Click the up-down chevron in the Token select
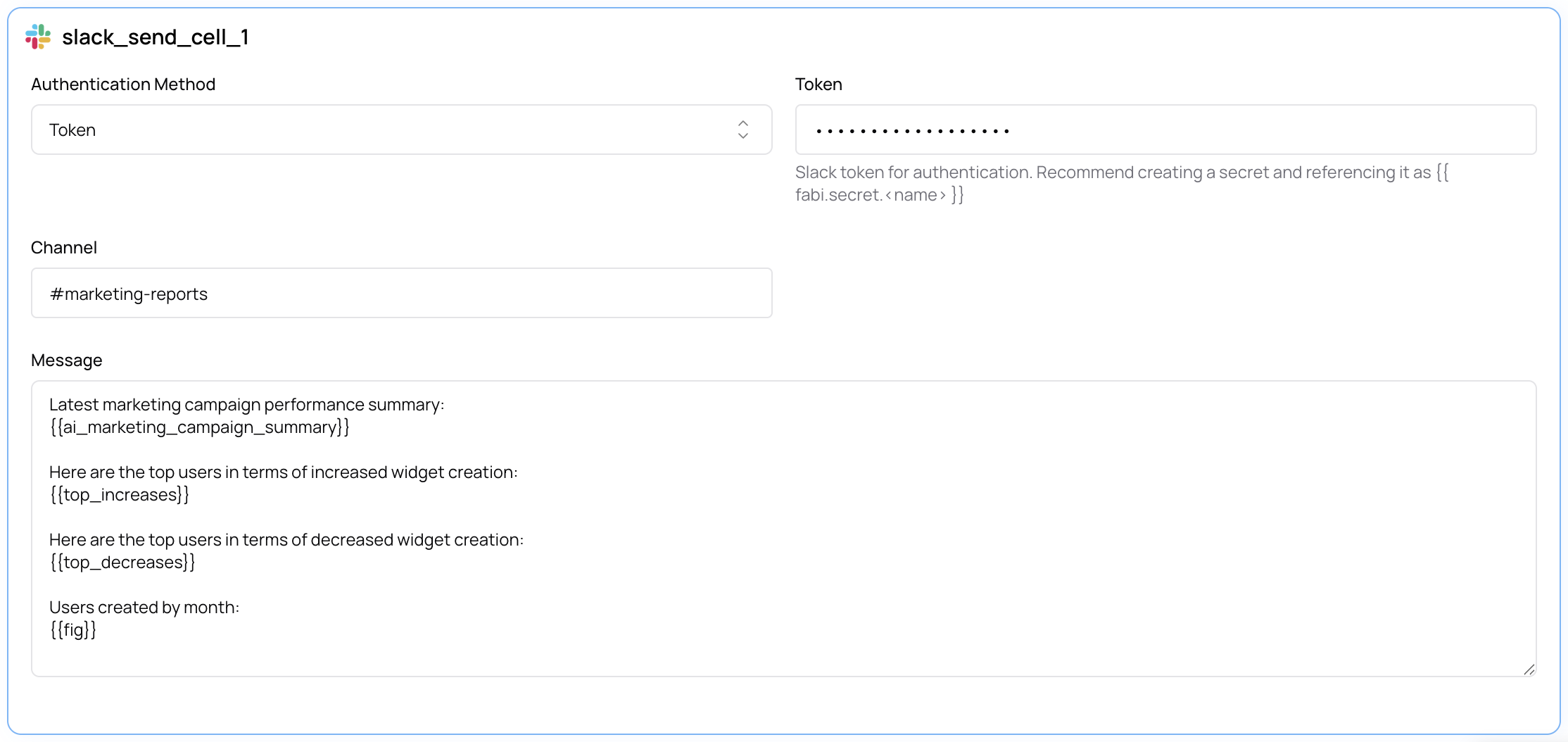This screenshot has width=1568, height=742. pos(743,130)
